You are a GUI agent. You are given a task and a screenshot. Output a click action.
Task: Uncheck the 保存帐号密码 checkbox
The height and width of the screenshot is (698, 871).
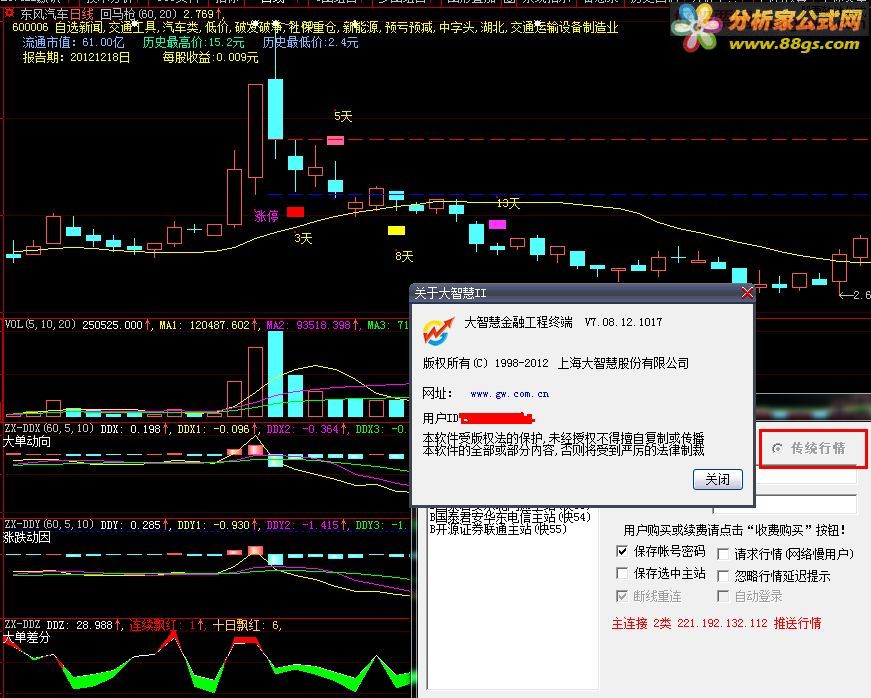622,551
